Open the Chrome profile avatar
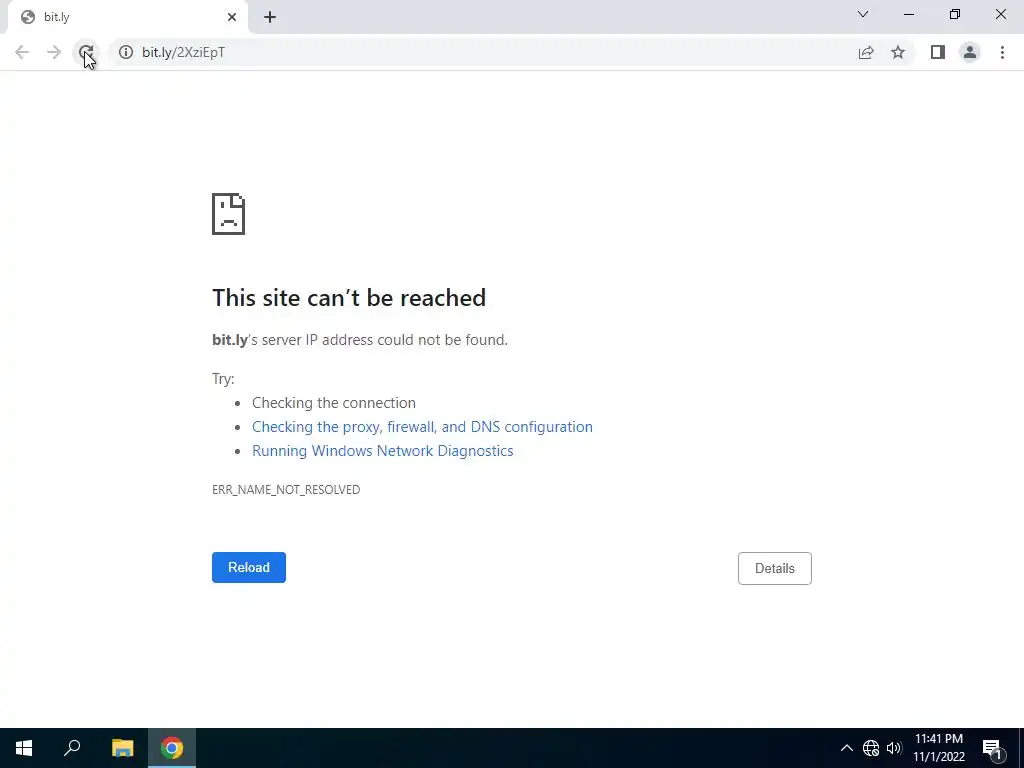The image size is (1024, 768). pyautogui.click(x=970, y=52)
